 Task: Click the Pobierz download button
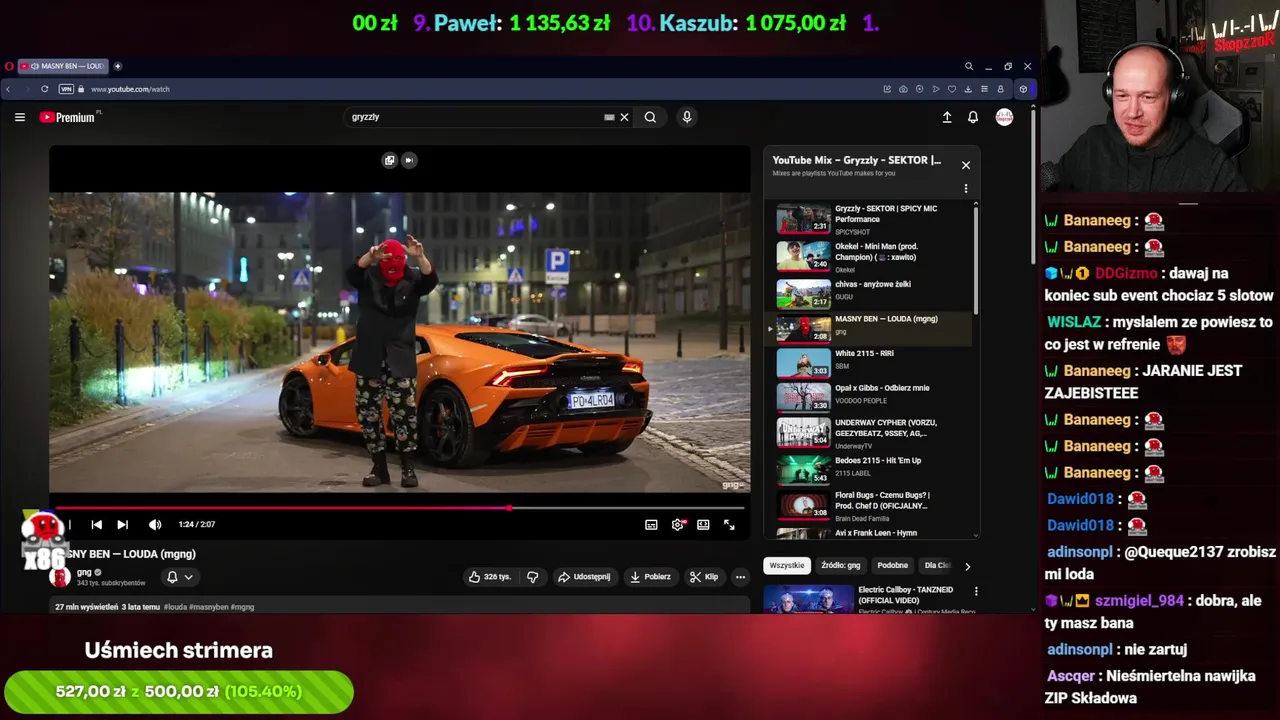click(650, 577)
